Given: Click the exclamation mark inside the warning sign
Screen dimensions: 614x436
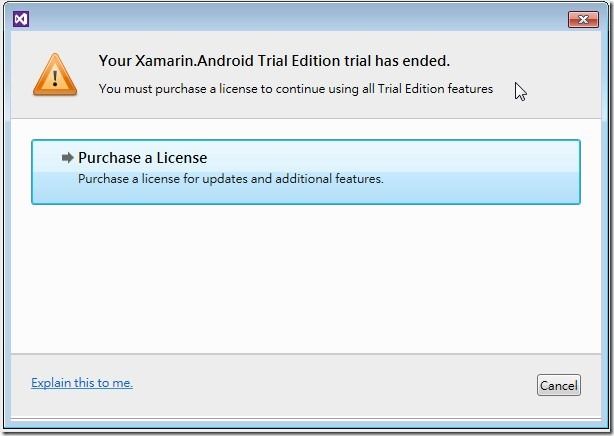Looking at the screenshot, I should point(55,78).
